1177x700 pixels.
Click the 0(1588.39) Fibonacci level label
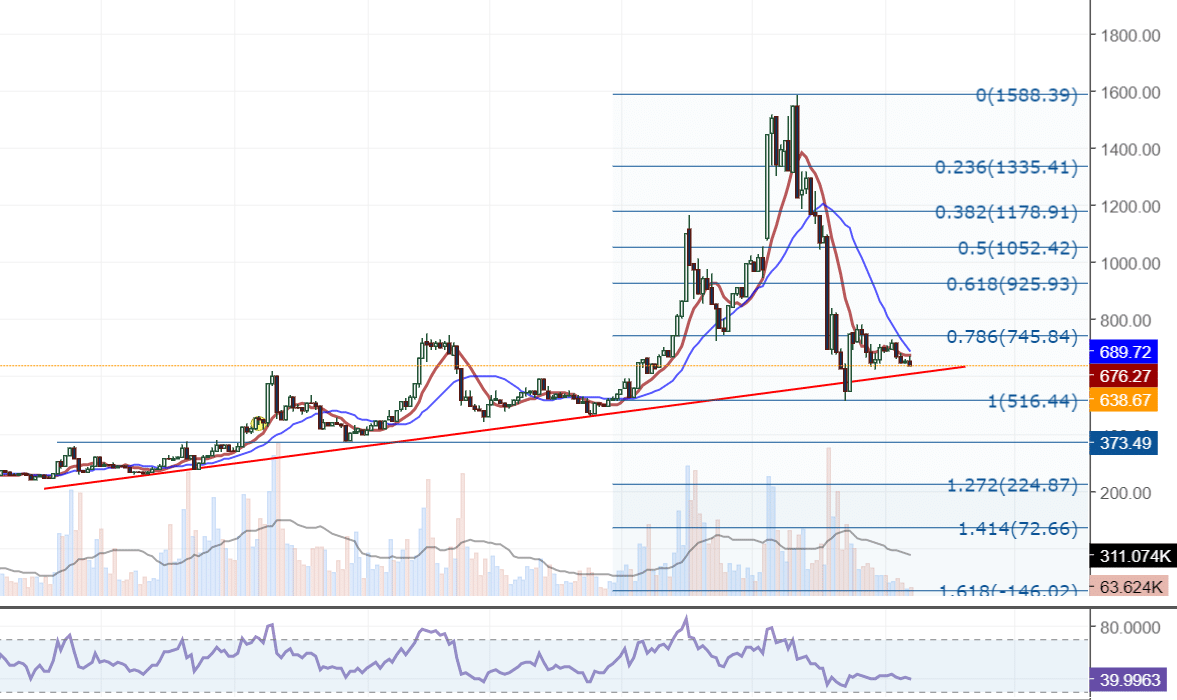pyautogui.click(x=1027, y=95)
